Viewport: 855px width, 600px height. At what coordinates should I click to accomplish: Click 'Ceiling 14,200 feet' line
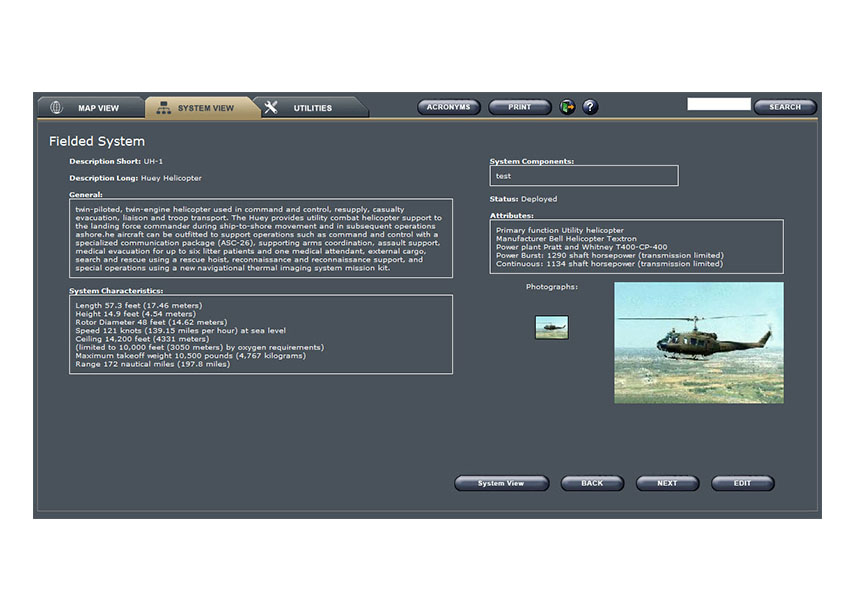(142, 339)
